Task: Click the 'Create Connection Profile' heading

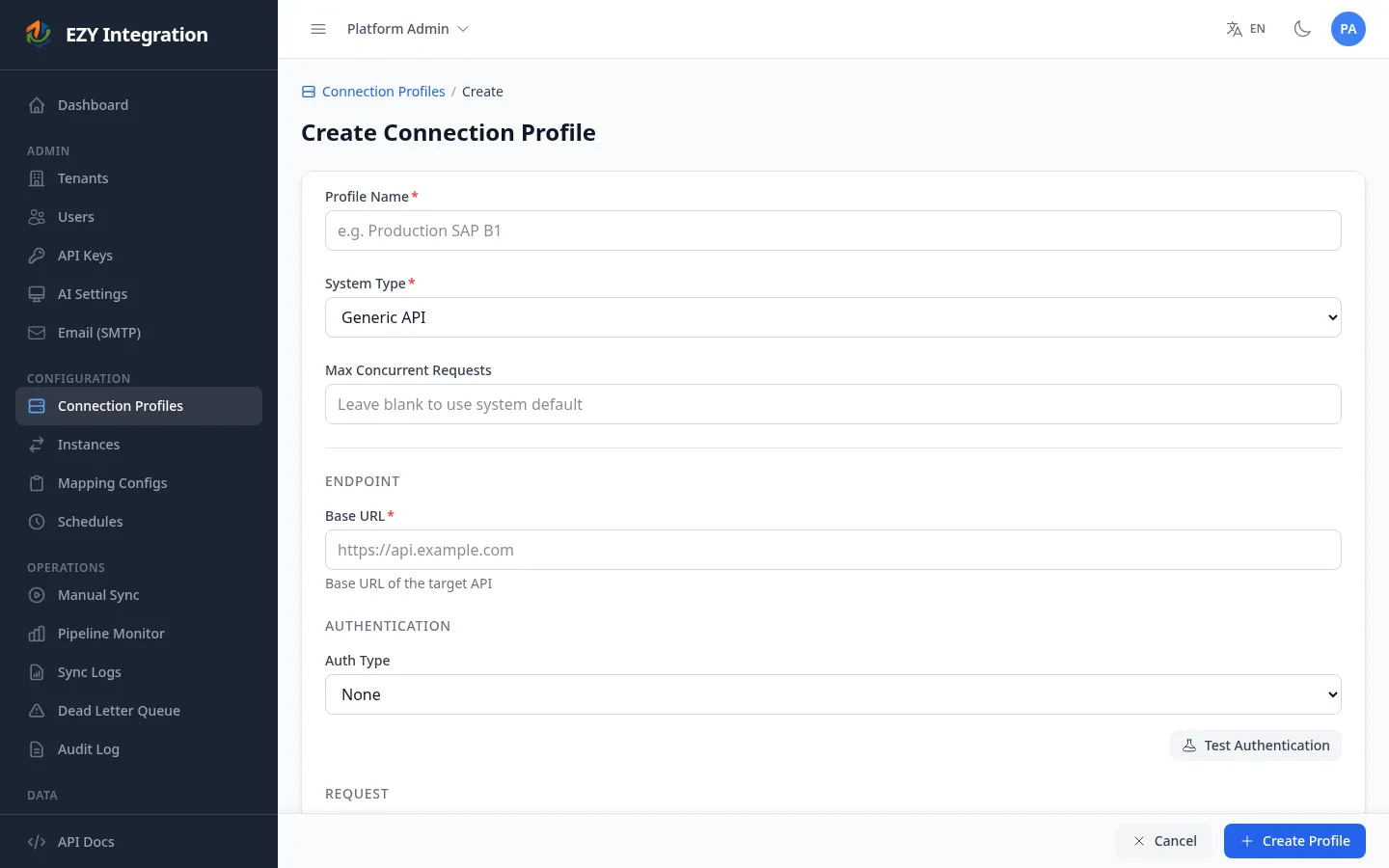Action: [449, 132]
